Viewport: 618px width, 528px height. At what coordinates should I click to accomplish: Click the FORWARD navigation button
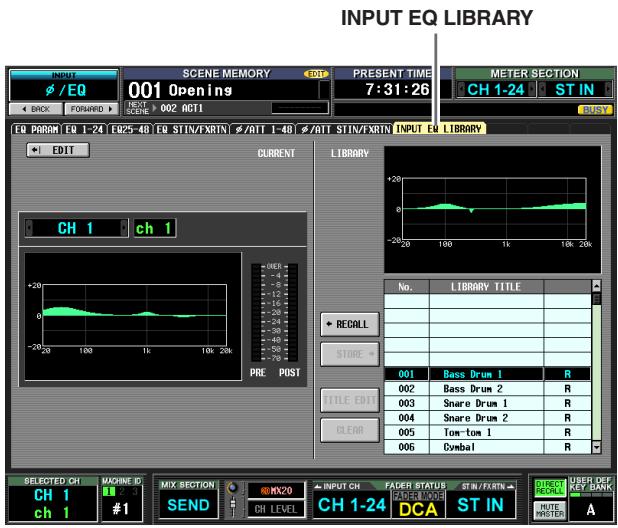[x=91, y=109]
